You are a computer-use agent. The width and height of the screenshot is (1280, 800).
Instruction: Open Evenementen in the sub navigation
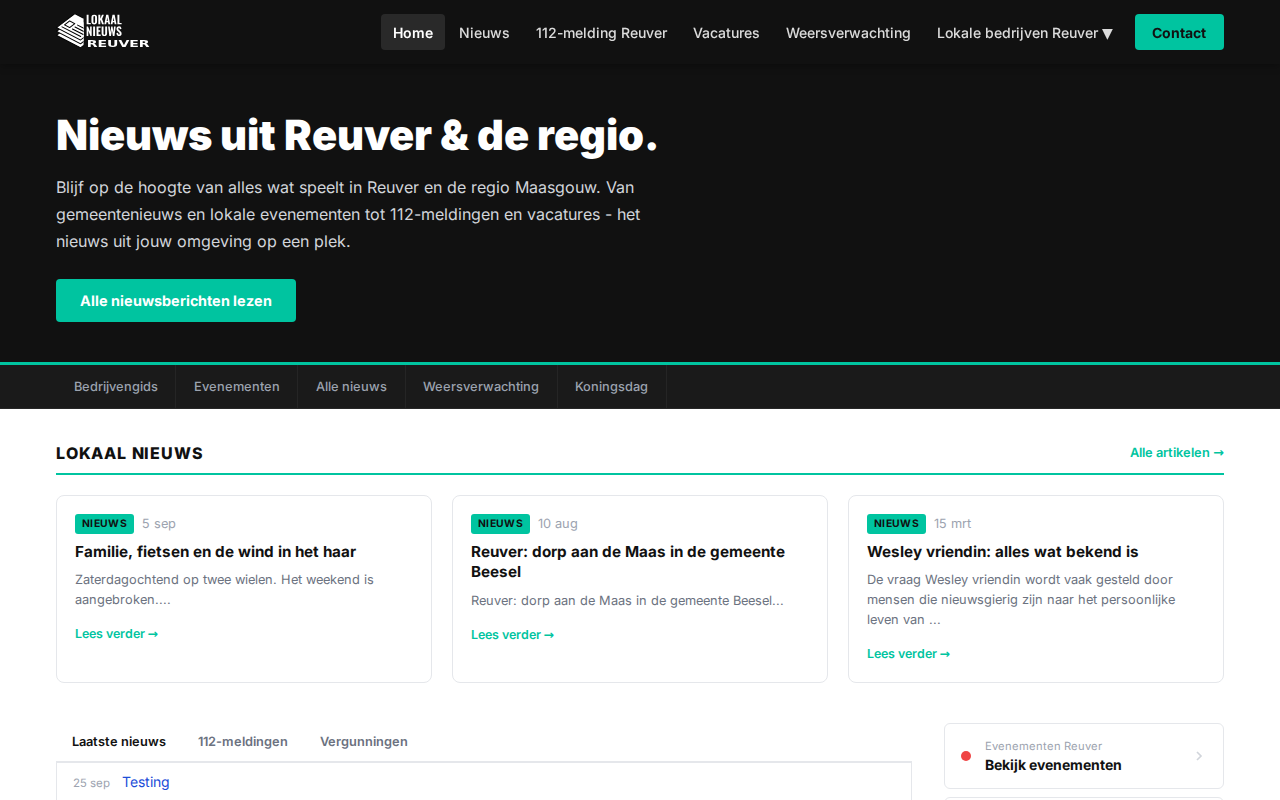click(237, 386)
